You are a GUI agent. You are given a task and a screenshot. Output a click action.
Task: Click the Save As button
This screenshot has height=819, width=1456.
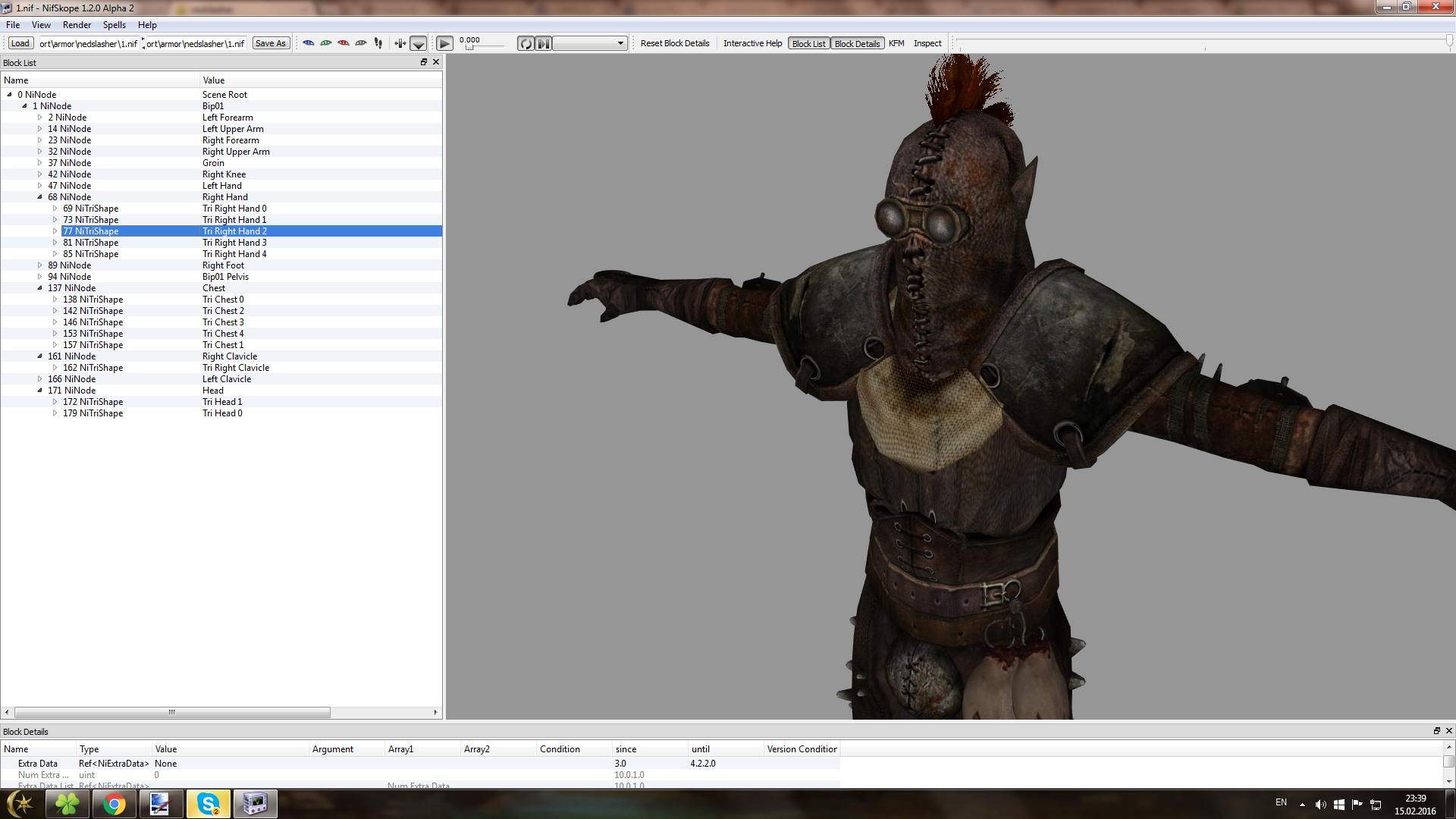(x=271, y=43)
